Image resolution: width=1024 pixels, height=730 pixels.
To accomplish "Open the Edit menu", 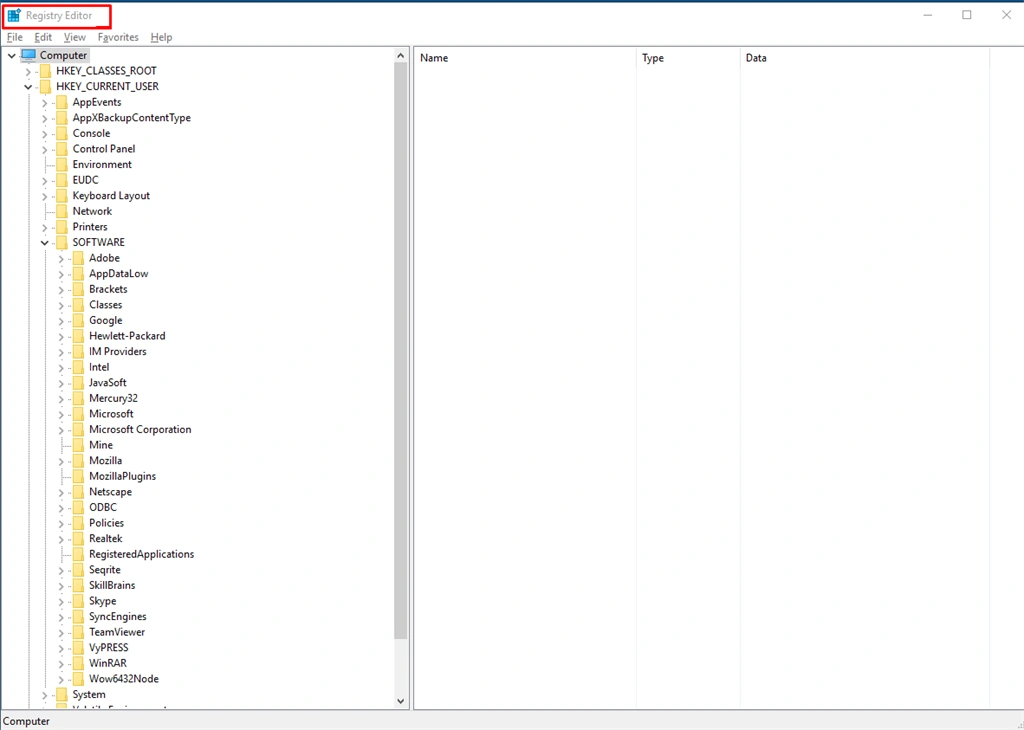I will click(x=43, y=37).
